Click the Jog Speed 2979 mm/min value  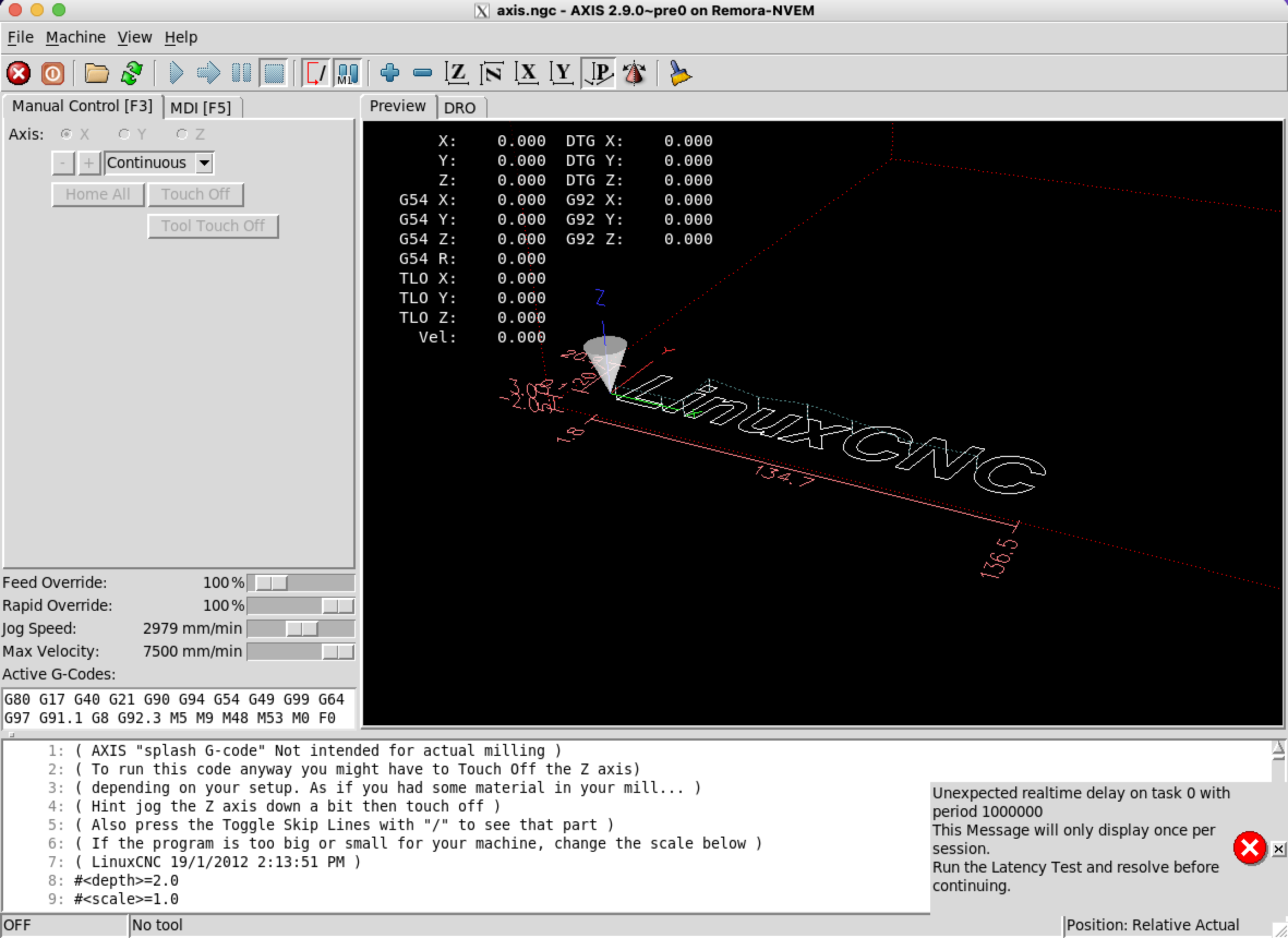pos(192,629)
